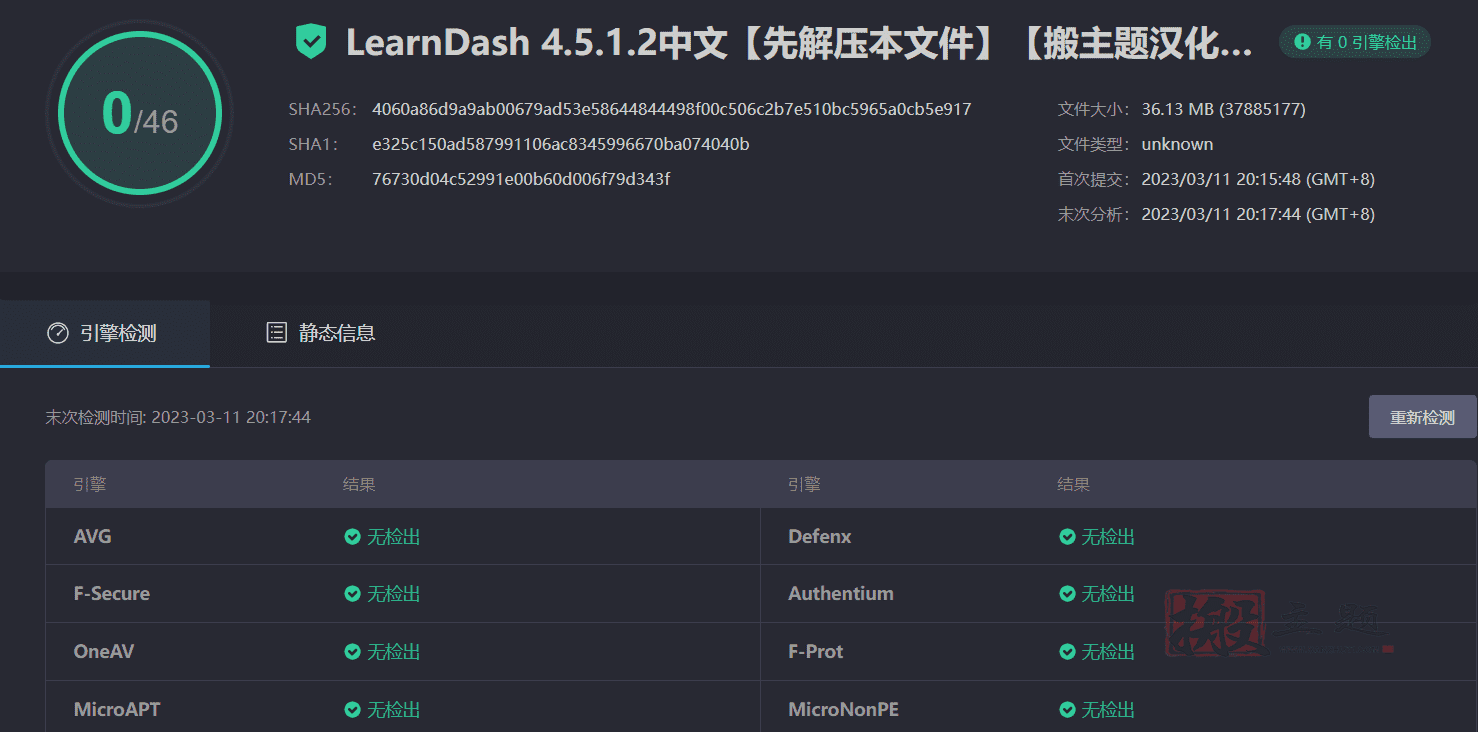1478x732 pixels.
Task: Click the list icon on 静态信息 tab
Action: tap(277, 333)
